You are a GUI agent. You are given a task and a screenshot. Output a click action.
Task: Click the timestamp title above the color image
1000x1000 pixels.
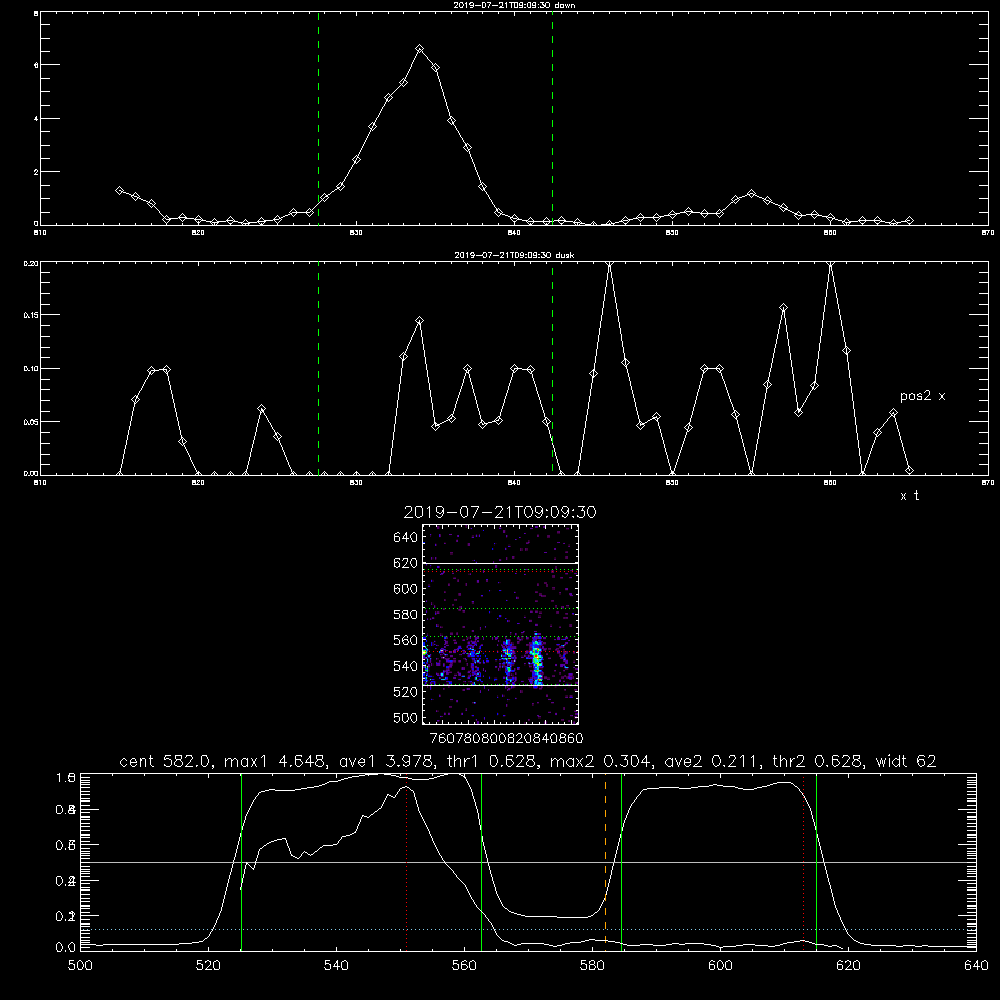point(500,512)
